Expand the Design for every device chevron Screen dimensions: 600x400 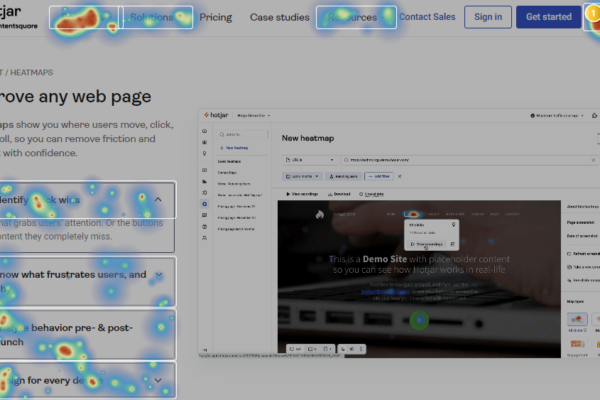158,380
